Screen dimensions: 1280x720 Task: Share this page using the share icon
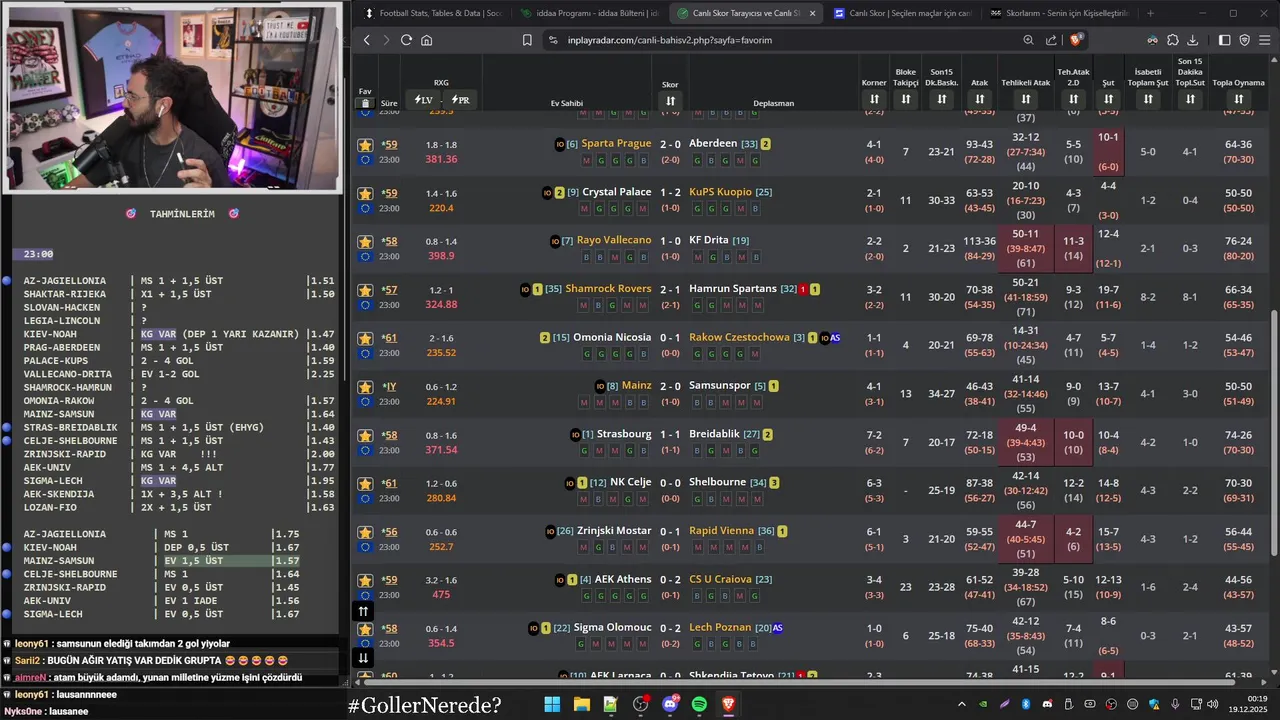click(1051, 40)
